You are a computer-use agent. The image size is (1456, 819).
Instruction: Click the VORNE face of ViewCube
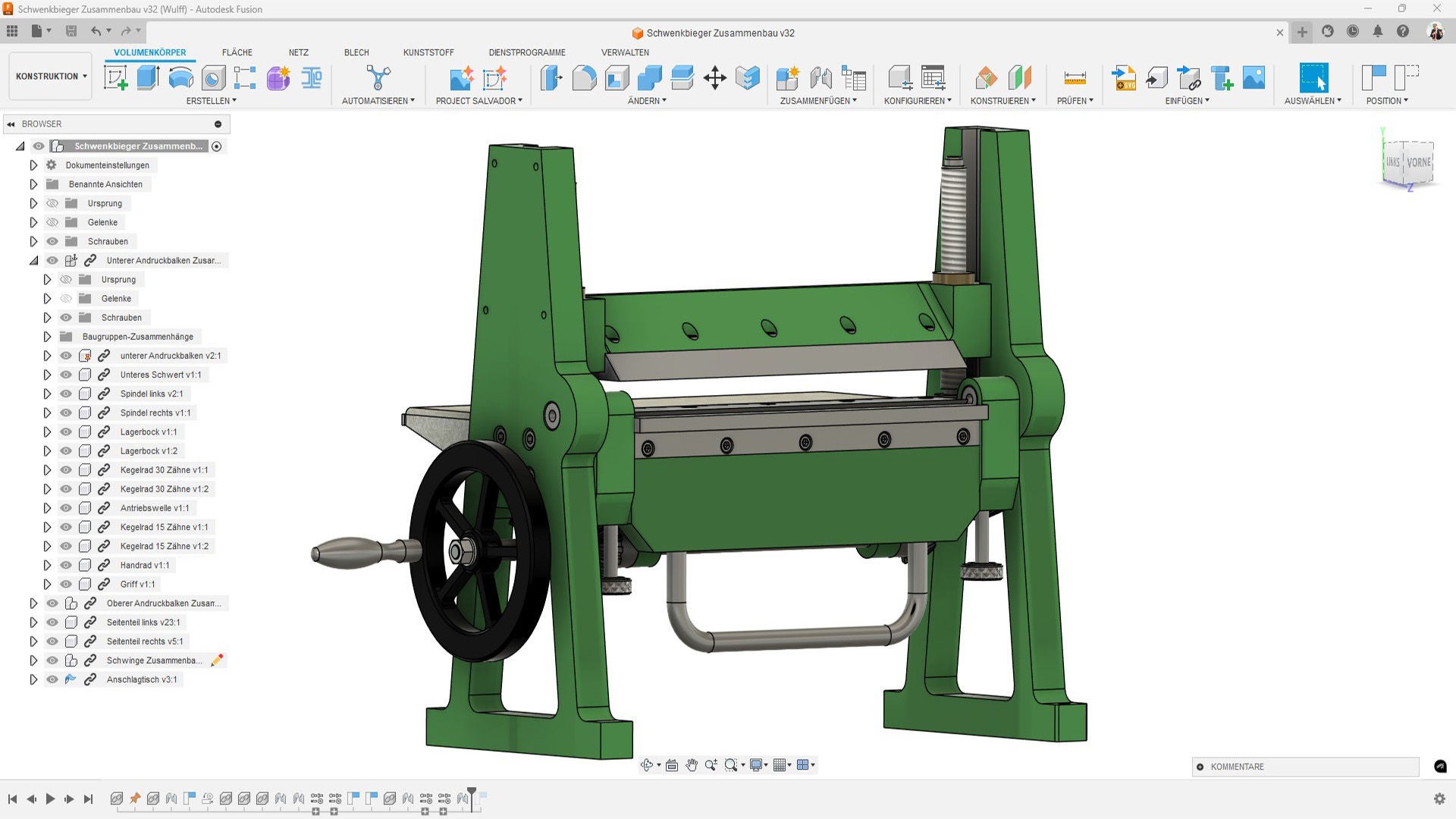click(1418, 162)
